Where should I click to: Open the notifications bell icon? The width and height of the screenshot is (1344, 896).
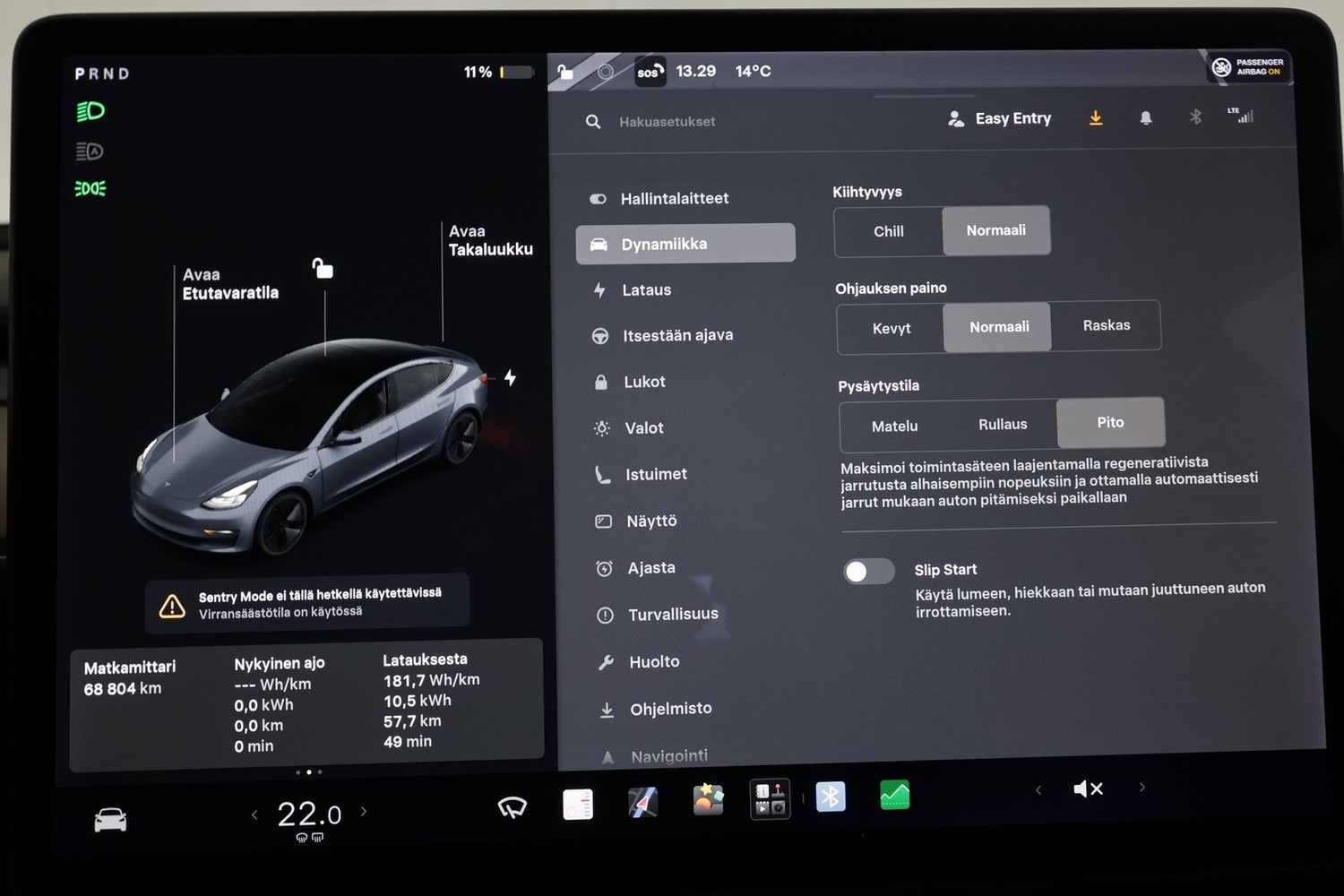tap(1145, 117)
